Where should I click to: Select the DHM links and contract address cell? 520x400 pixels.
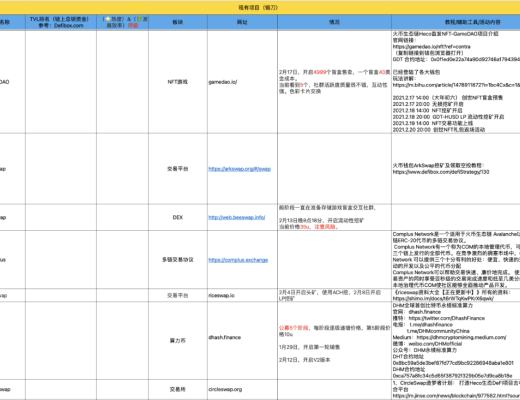point(456,340)
